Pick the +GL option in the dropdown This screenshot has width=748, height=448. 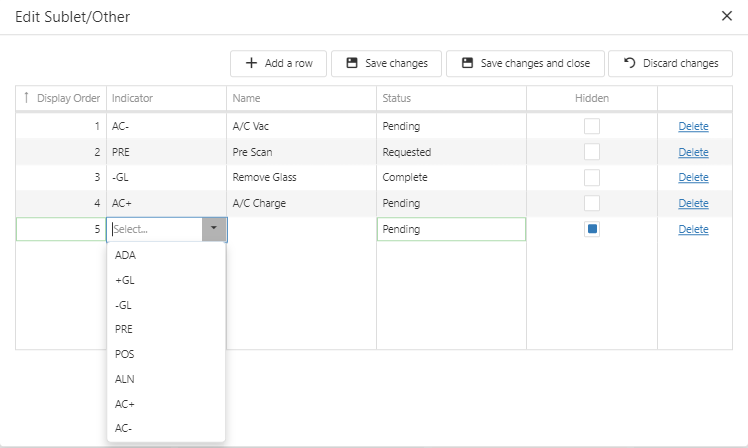(x=125, y=280)
